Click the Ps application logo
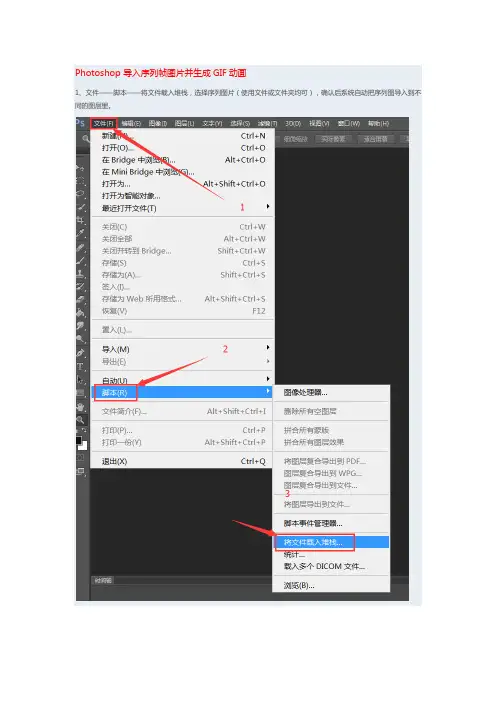 (81, 123)
